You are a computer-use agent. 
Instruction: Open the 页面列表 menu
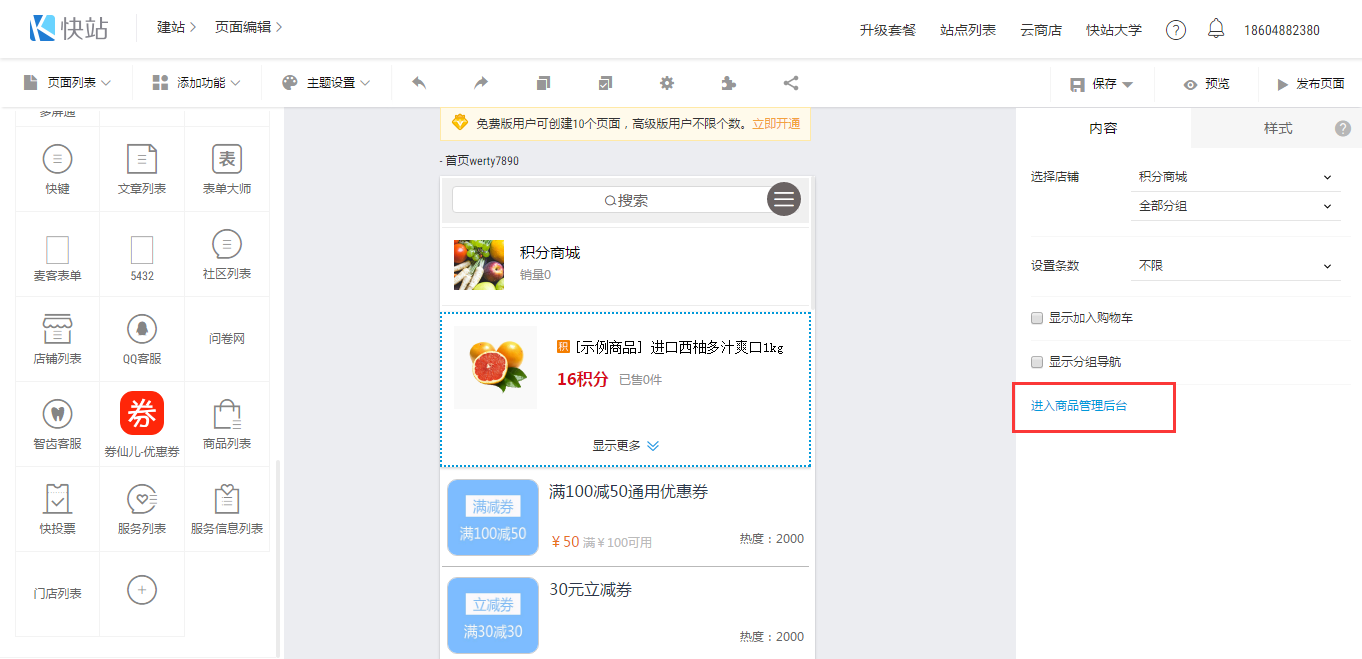[67, 83]
